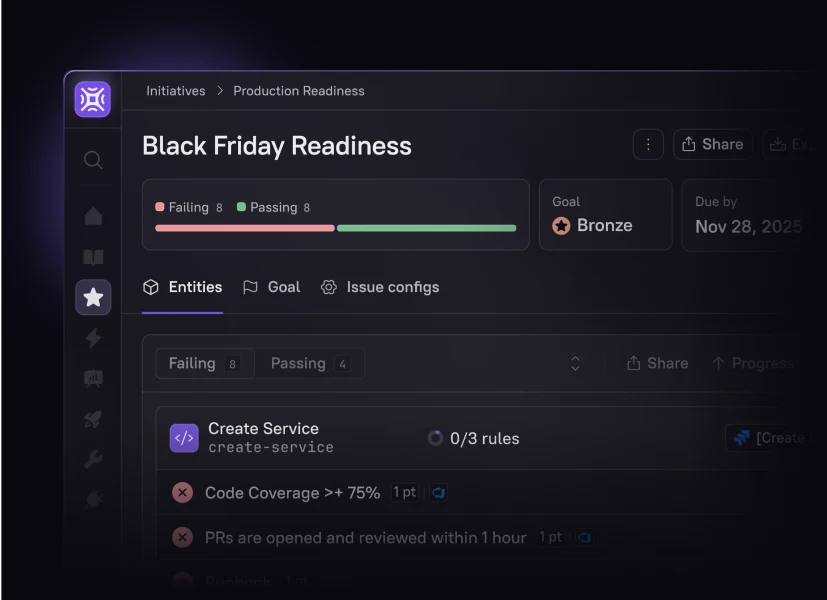Open the catalog book icon in sidebar
Screen dimensions: 827x600
click(x=93, y=257)
